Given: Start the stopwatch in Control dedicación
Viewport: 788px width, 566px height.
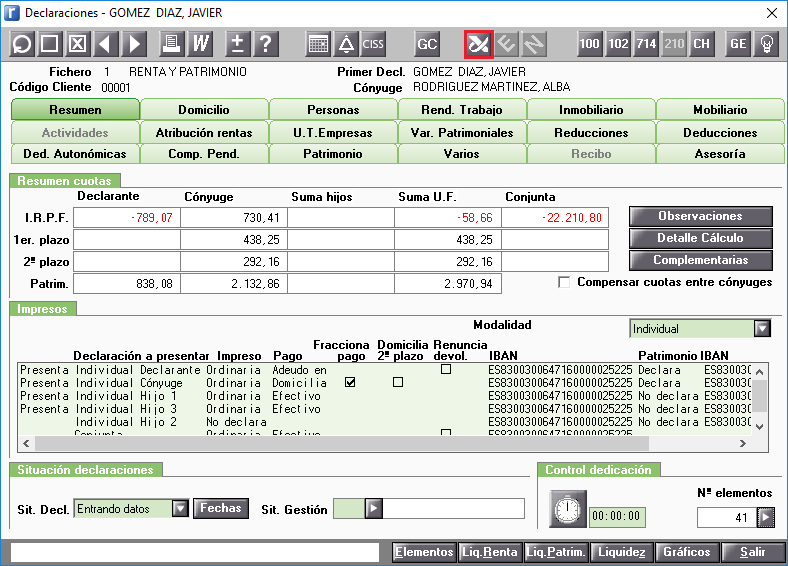Looking at the screenshot, I should pos(568,509).
